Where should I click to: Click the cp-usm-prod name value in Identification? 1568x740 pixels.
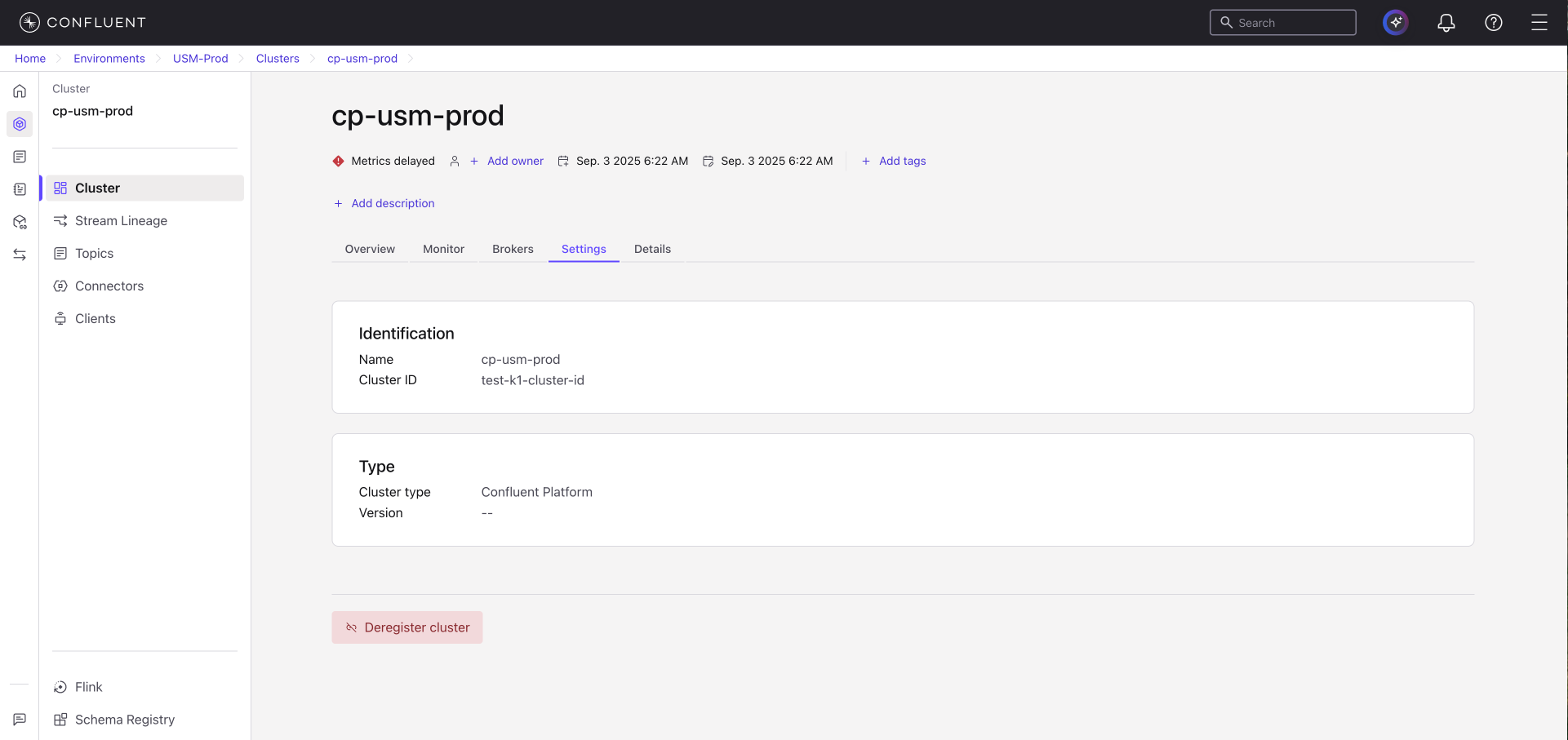point(521,360)
